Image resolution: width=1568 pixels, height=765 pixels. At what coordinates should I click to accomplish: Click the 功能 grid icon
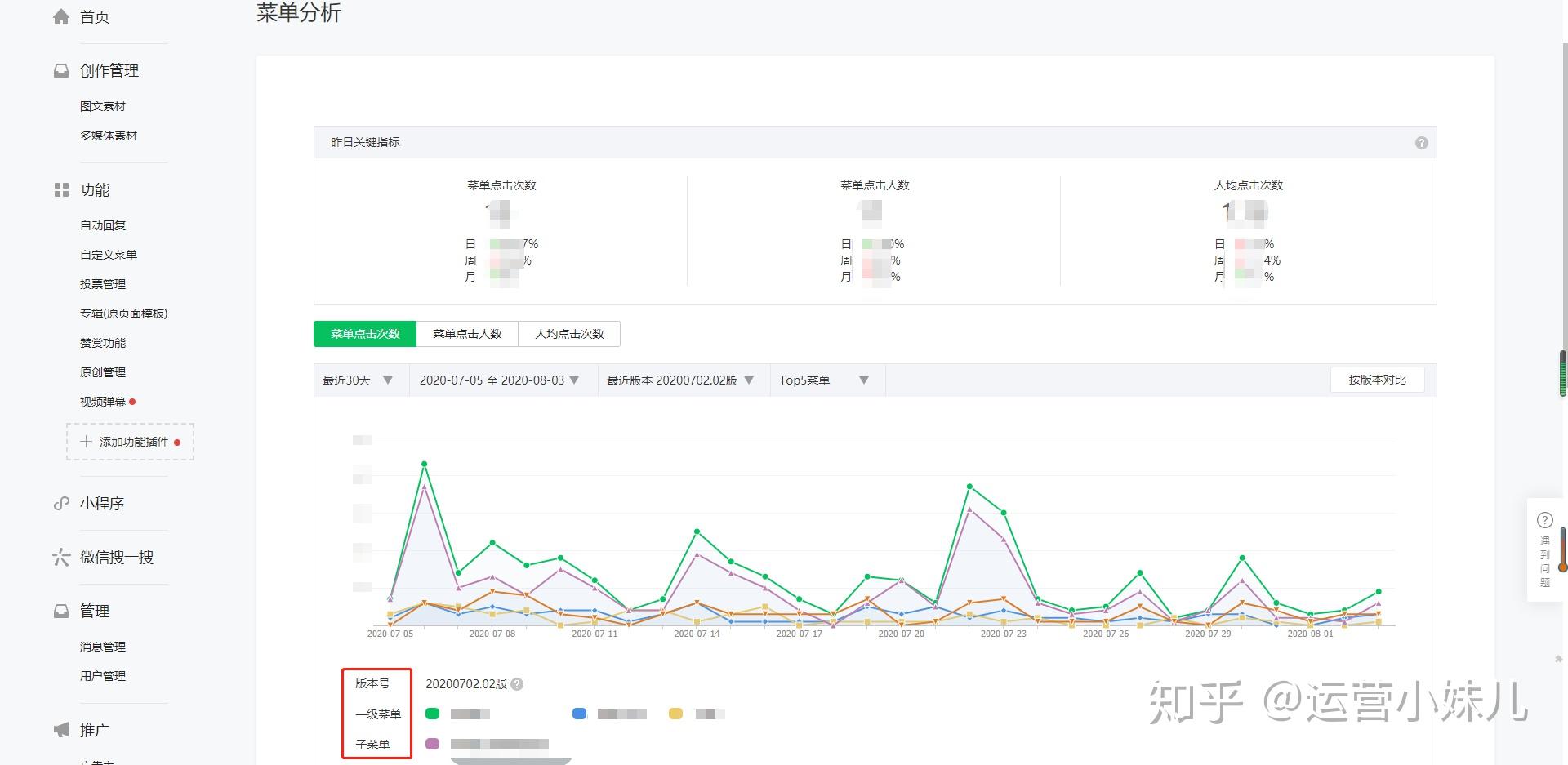[61, 190]
